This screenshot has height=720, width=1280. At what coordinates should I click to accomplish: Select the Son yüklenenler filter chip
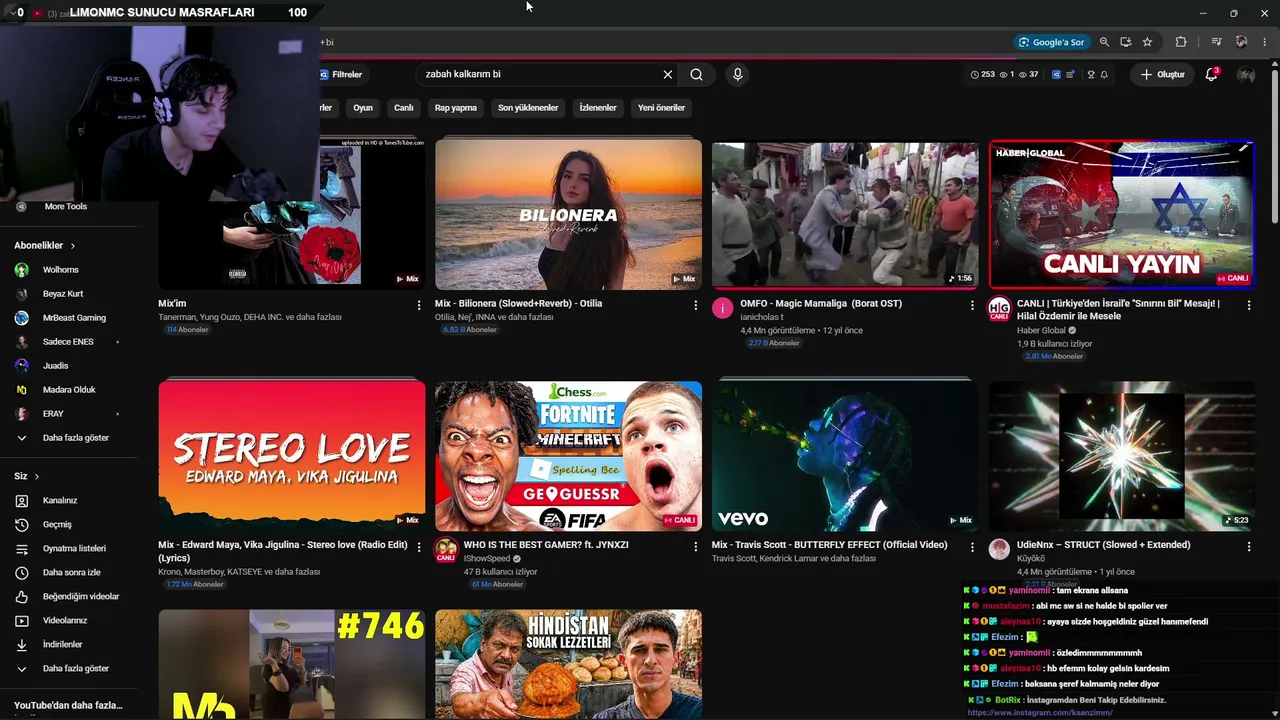click(x=528, y=108)
